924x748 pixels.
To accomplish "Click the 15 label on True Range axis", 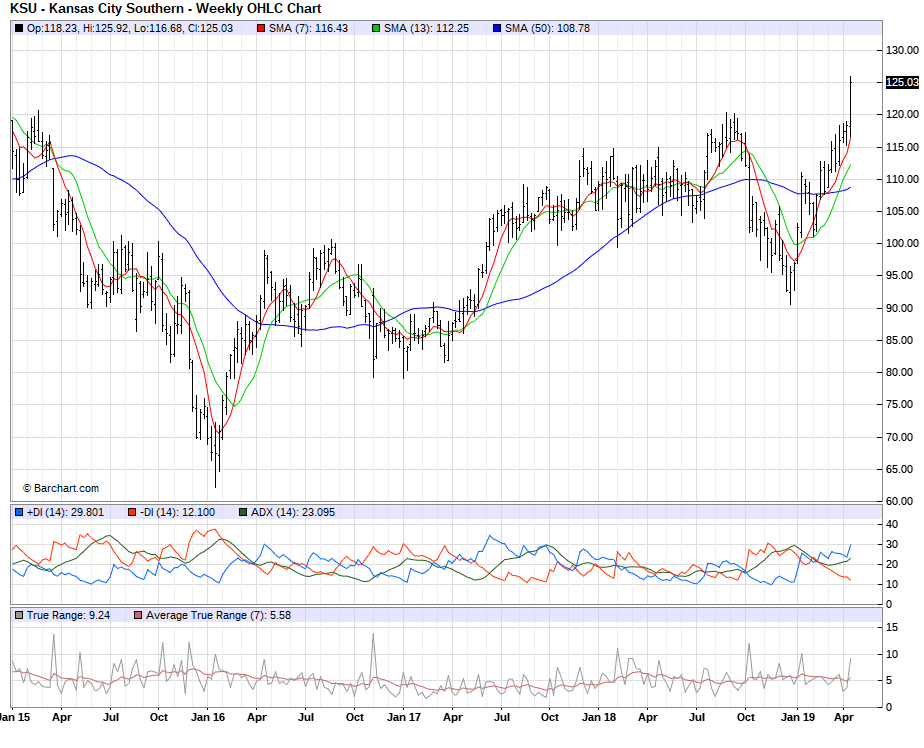I will (892, 628).
